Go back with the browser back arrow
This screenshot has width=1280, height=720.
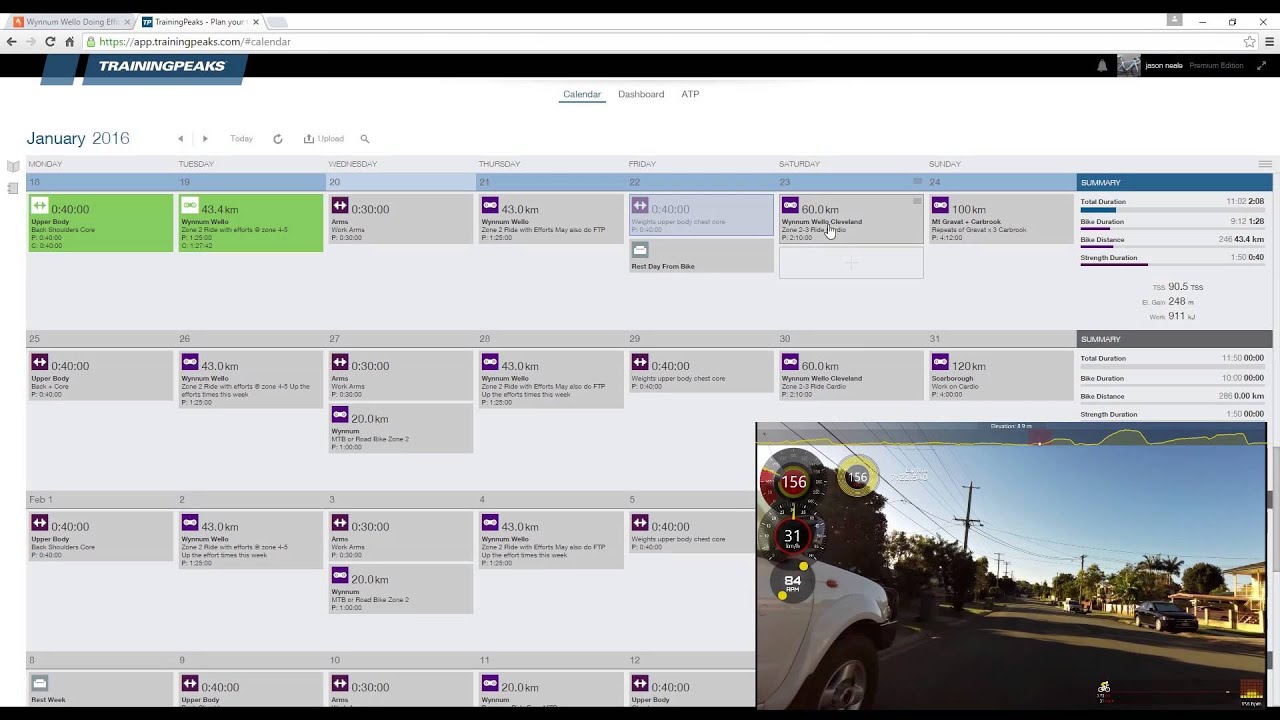(11, 42)
